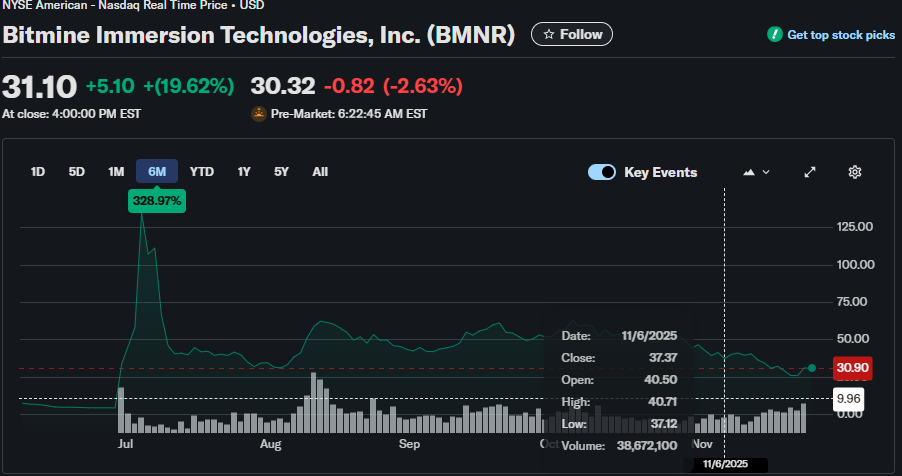This screenshot has height=476, width=902.
Task: Select the 5D range tab
Action: click(77, 172)
